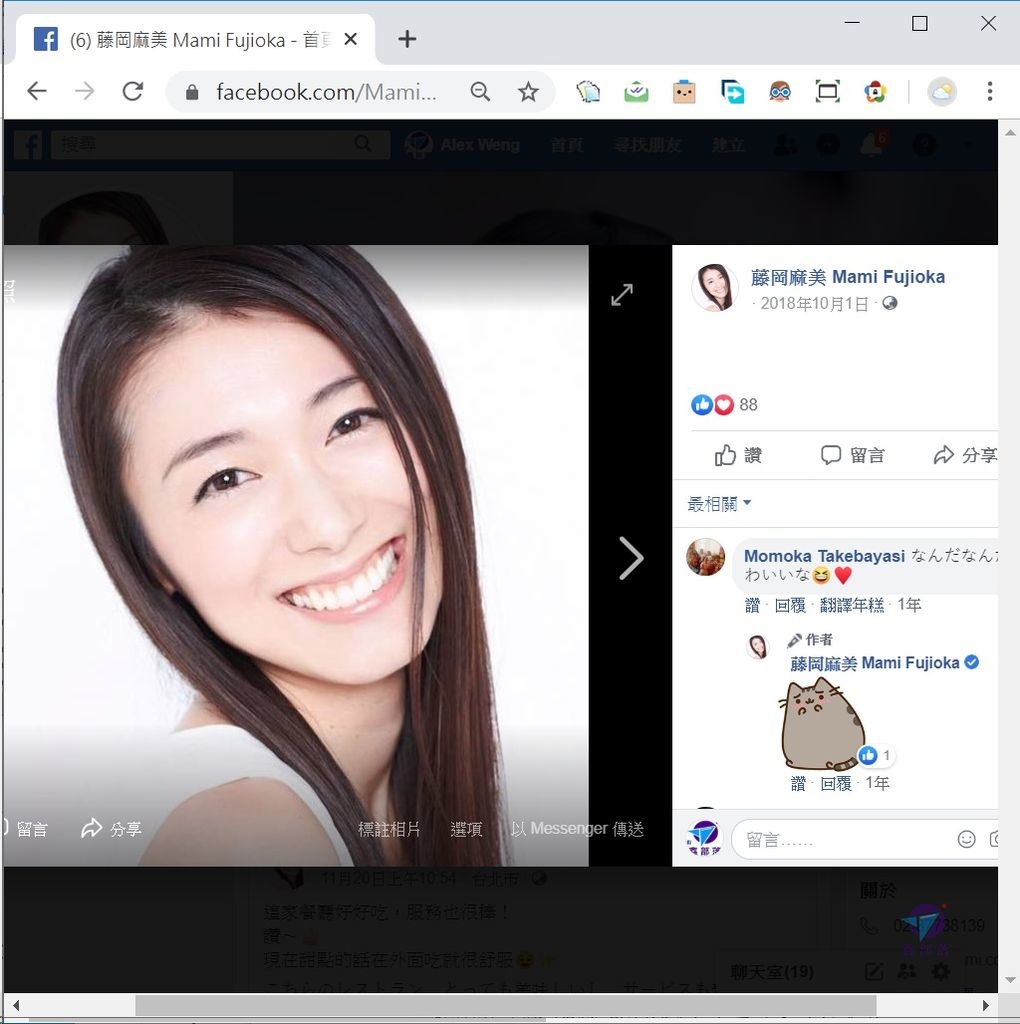Go to the next photo arrow
The height and width of the screenshot is (1024, 1020).
pos(631,558)
